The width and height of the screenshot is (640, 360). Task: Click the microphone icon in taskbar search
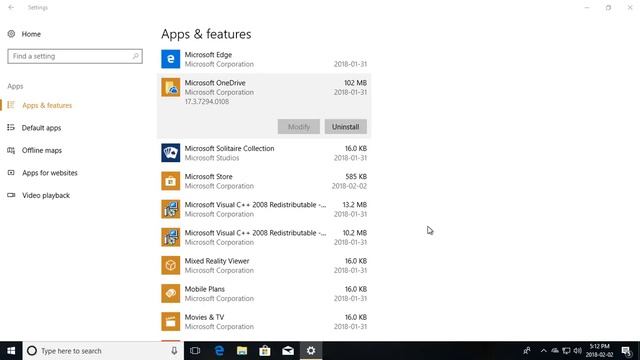(x=174, y=351)
